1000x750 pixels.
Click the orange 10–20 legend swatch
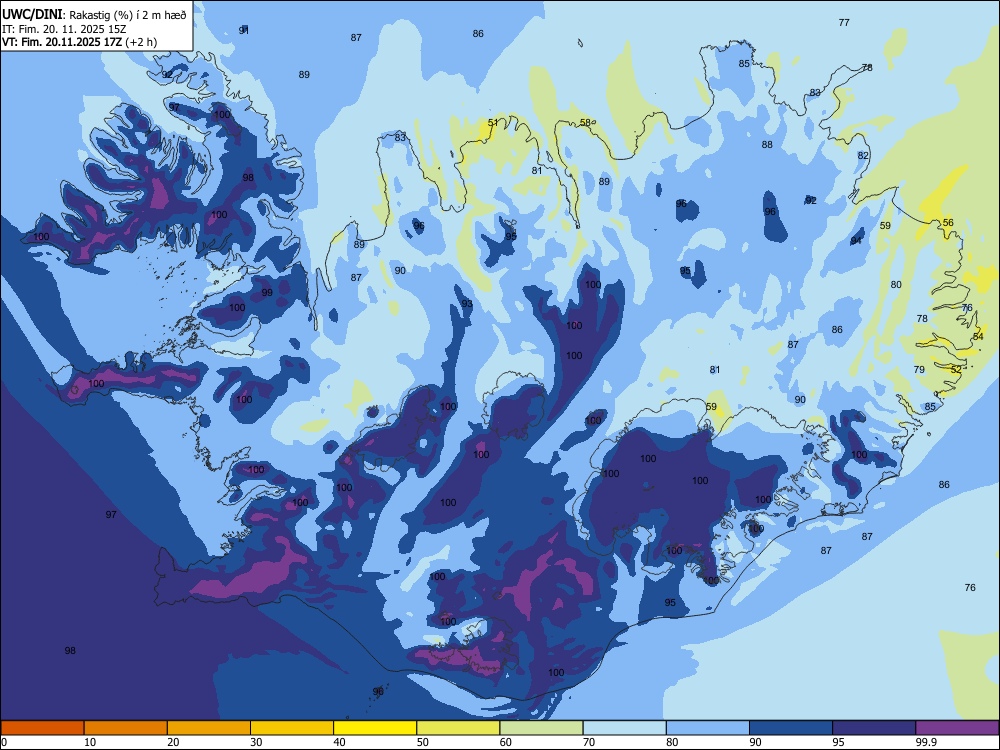tap(126, 728)
